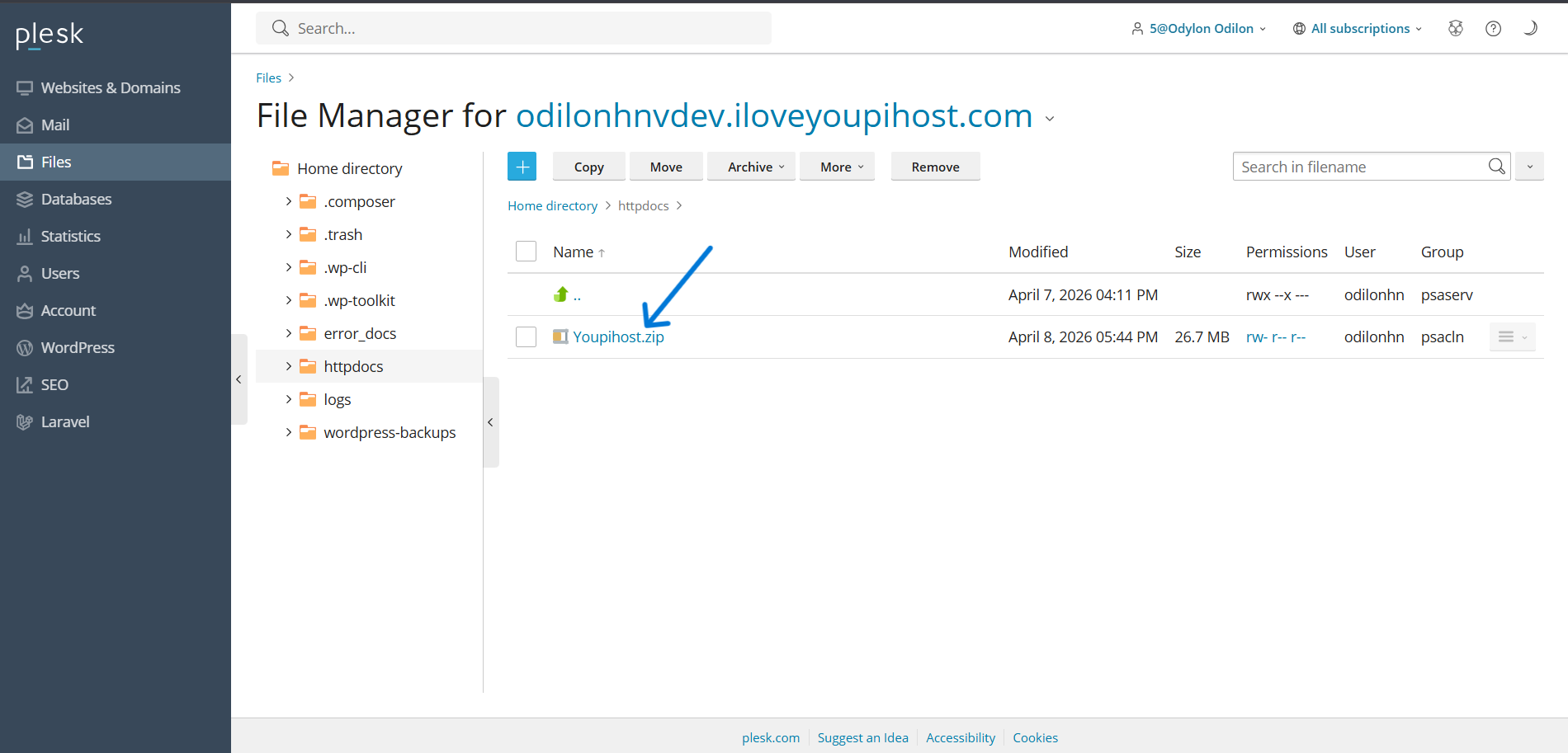Check the Youpihost.zip file checkbox
The height and width of the screenshot is (753, 1568).
(x=526, y=336)
